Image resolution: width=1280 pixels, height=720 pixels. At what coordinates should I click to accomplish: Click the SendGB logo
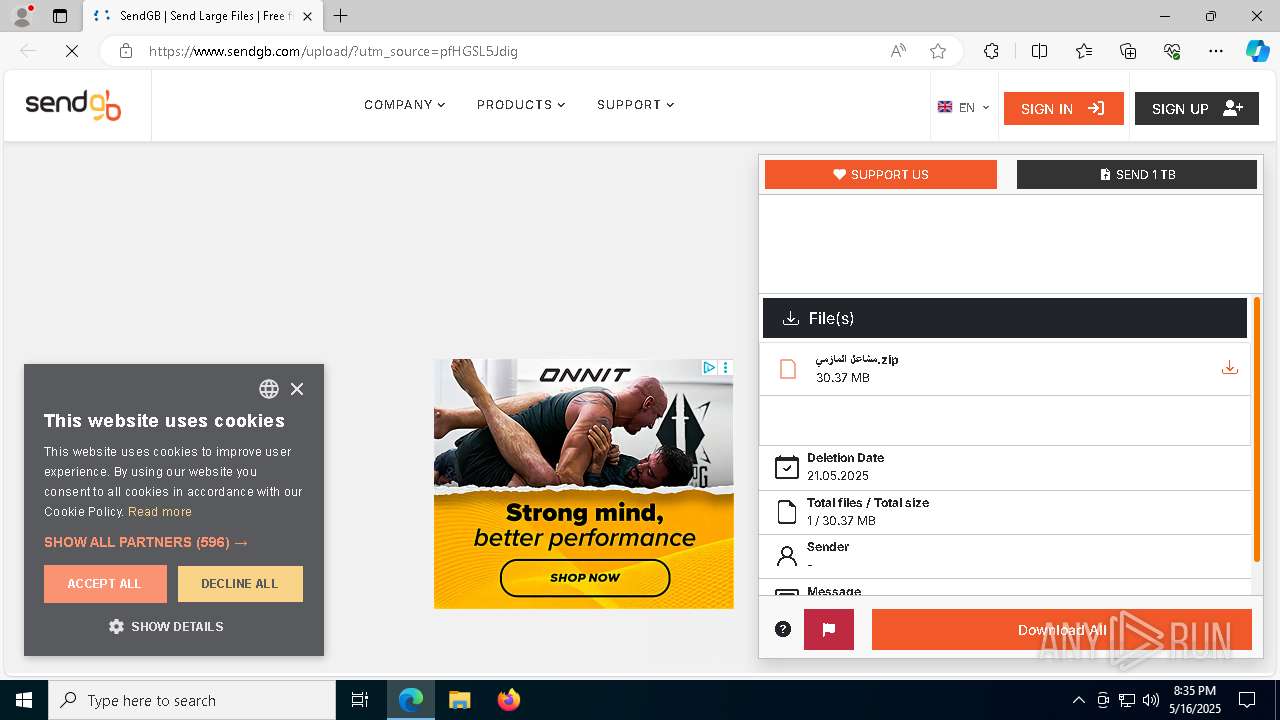tap(73, 105)
